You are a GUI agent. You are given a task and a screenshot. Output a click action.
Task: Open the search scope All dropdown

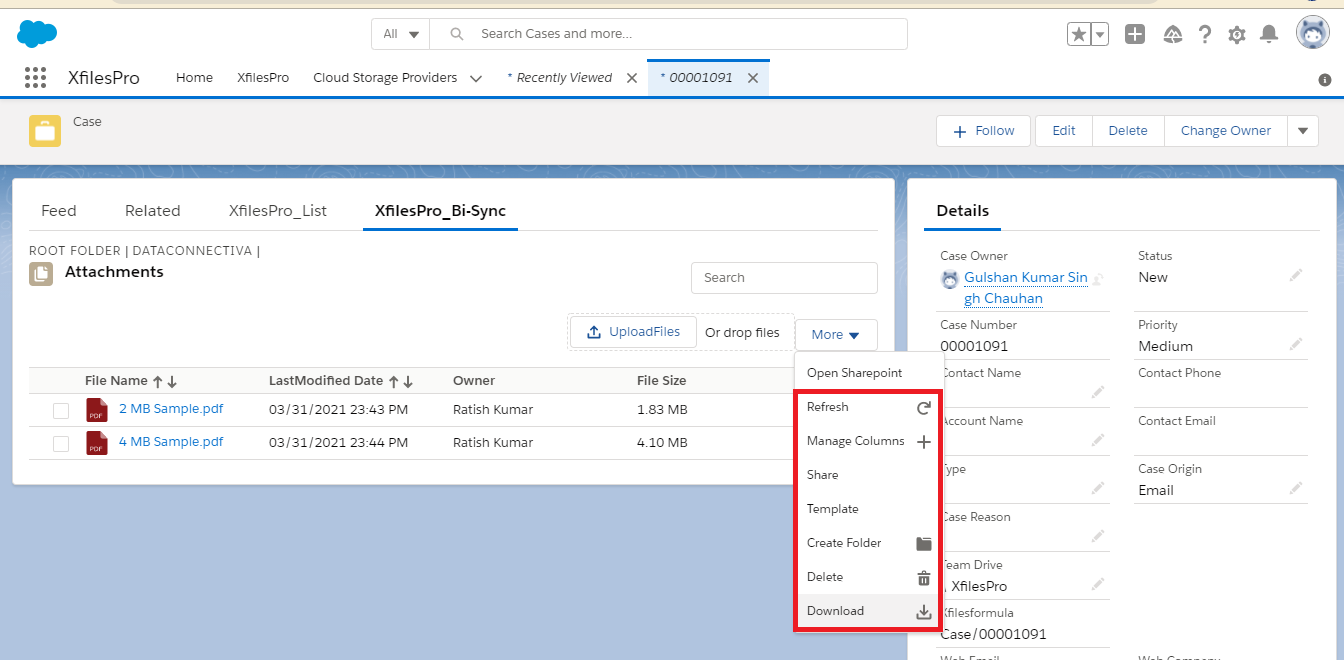[400, 34]
